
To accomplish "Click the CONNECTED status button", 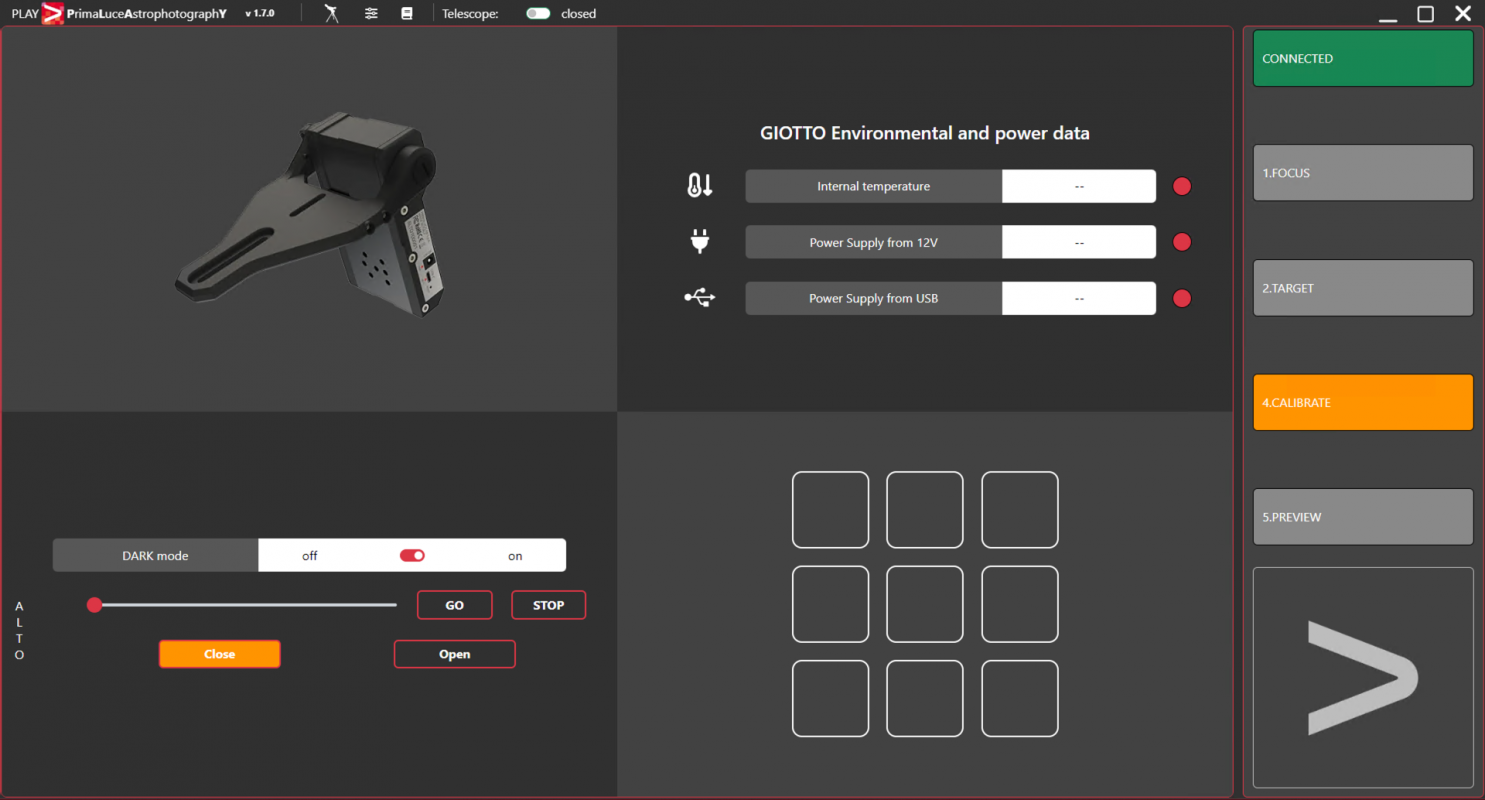I will click(1363, 58).
